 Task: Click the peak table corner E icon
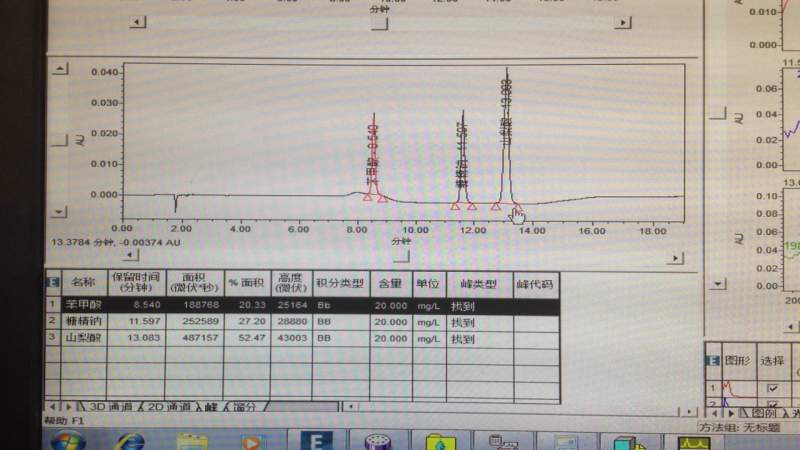53,282
